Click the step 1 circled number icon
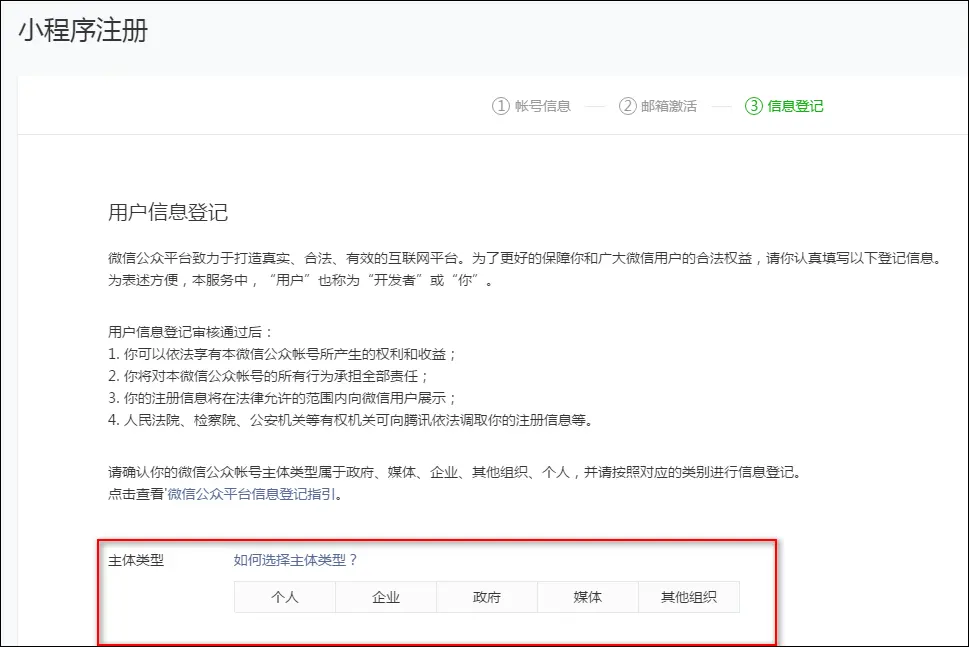Viewport: 969px width, 647px height. tap(501, 106)
